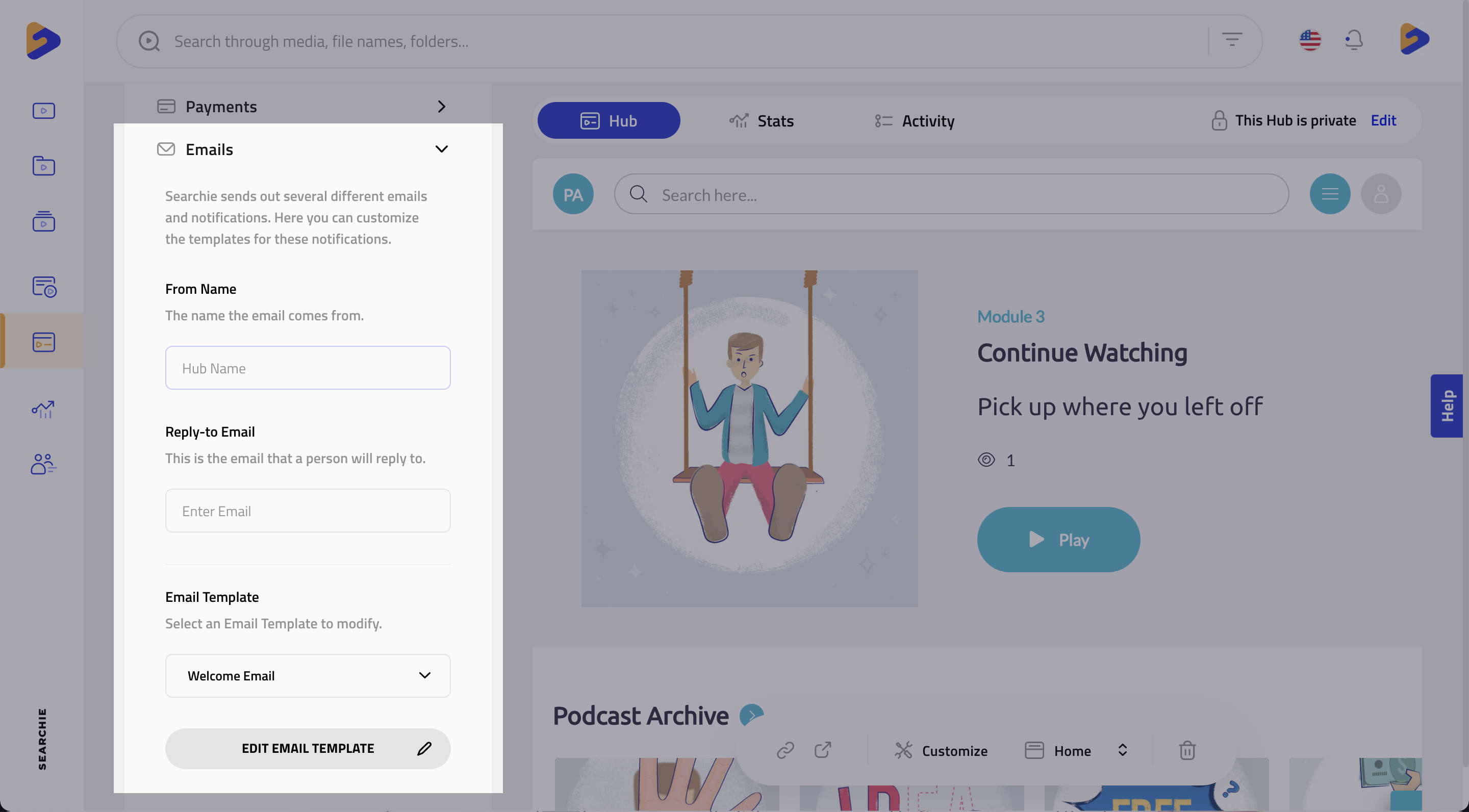Click the hub hamburger menu button
The height and width of the screenshot is (812, 1469).
1329,194
